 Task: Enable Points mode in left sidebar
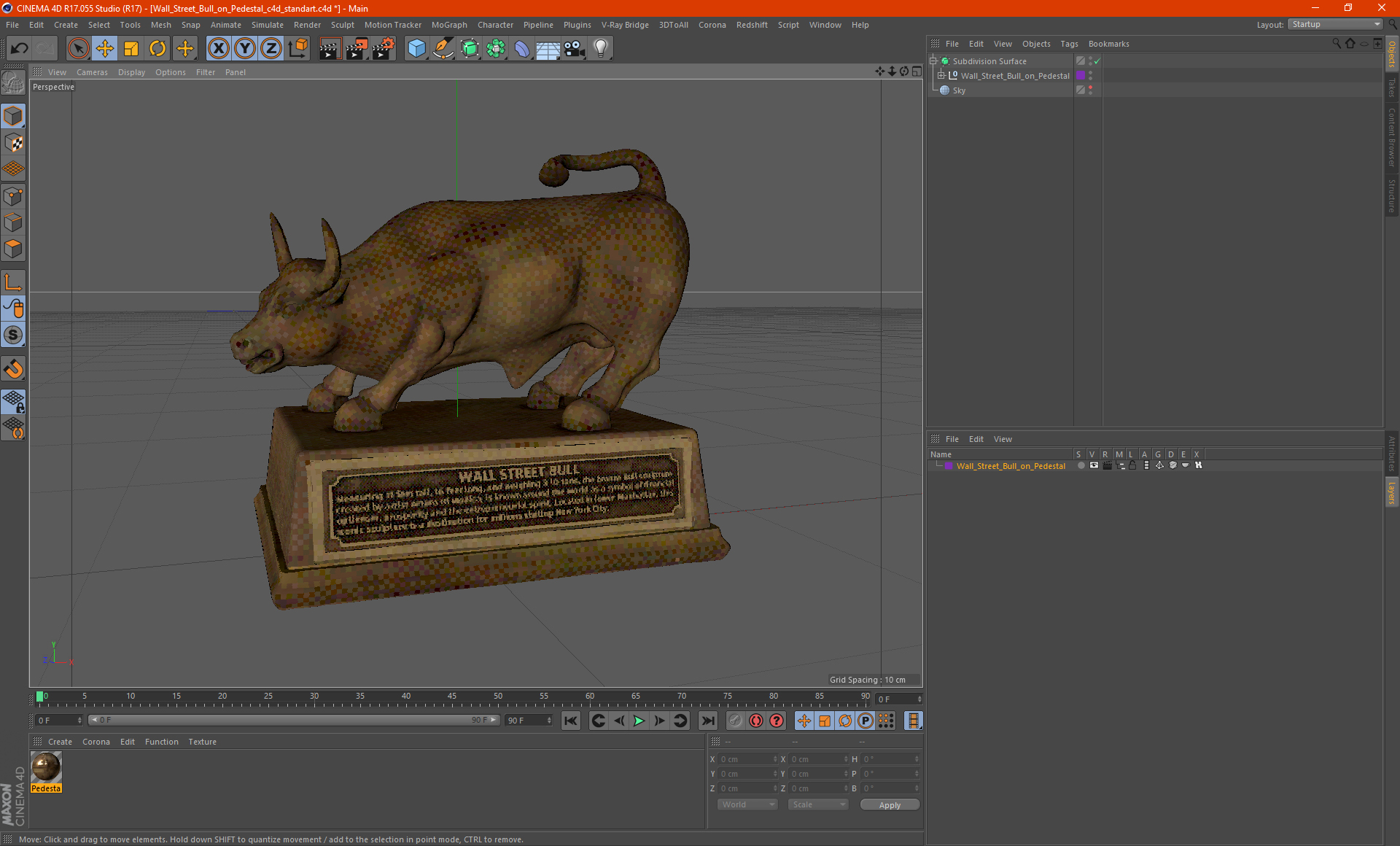13,196
